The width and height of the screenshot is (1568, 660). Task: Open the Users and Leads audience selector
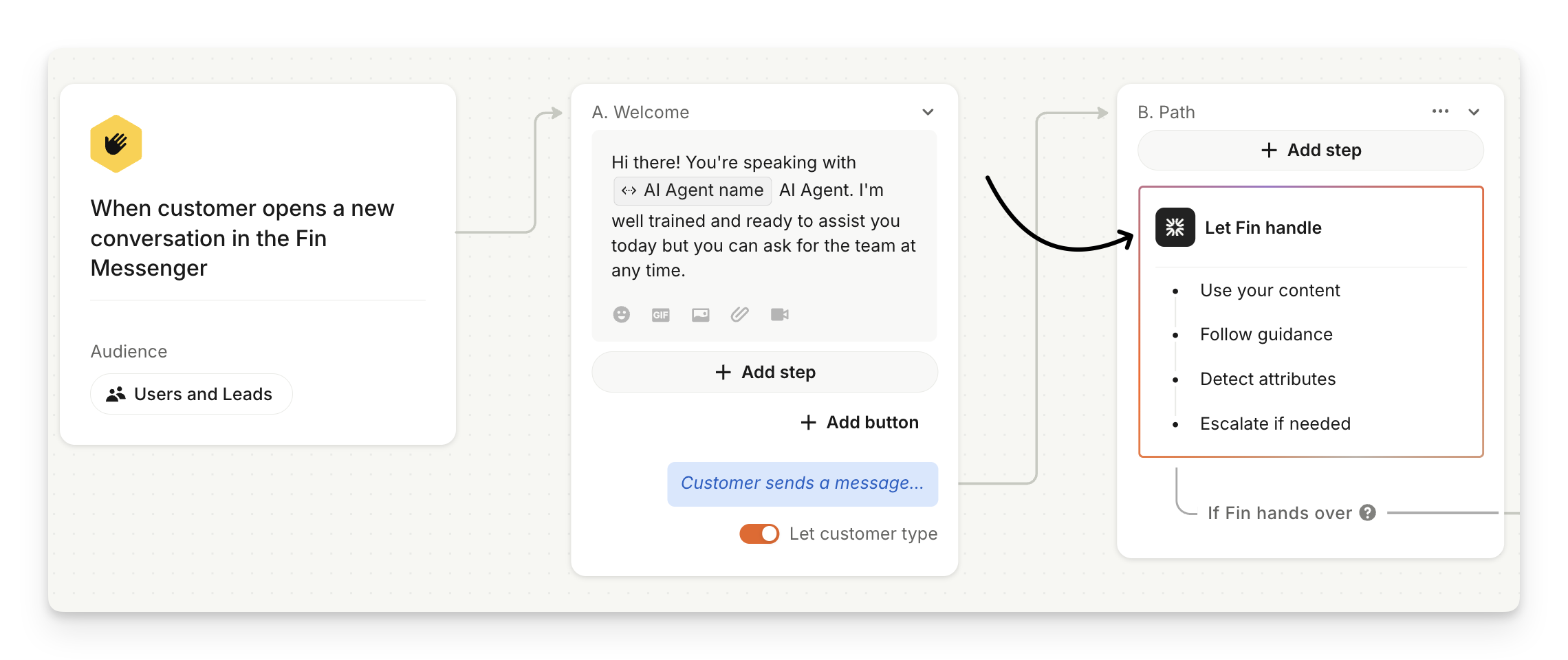(x=191, y=394)
